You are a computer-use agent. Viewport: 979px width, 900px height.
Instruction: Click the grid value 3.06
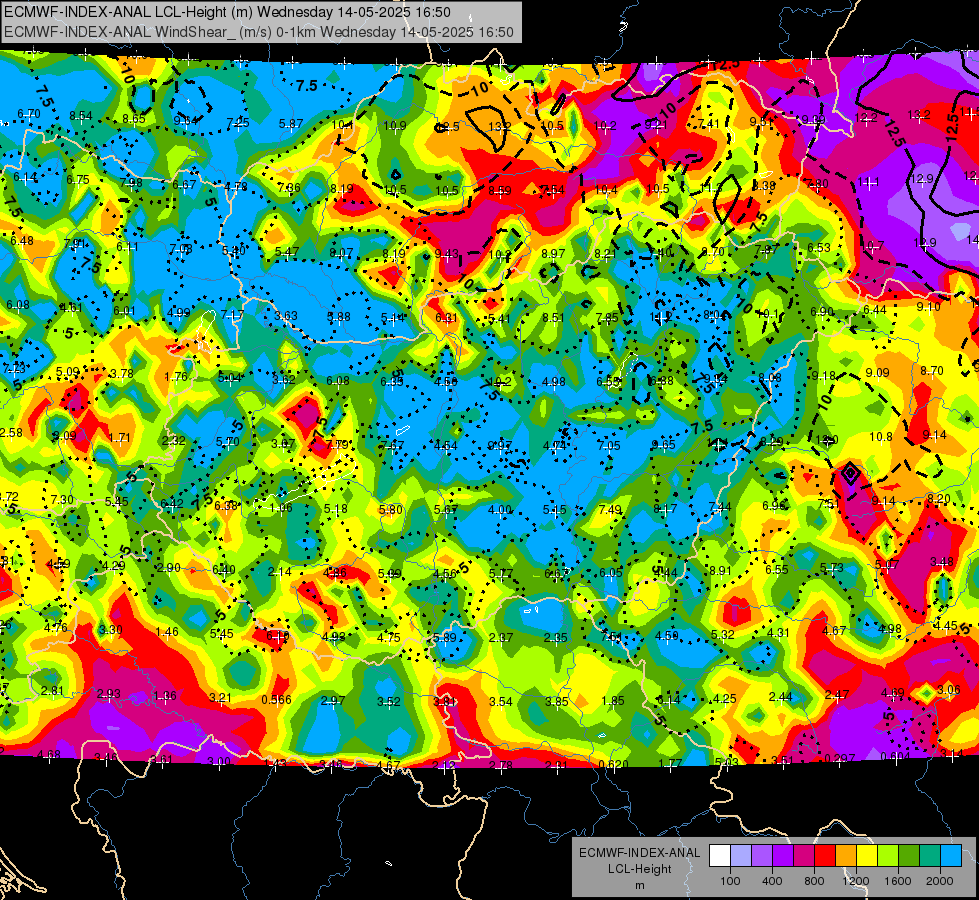click(x=948, y=690)
